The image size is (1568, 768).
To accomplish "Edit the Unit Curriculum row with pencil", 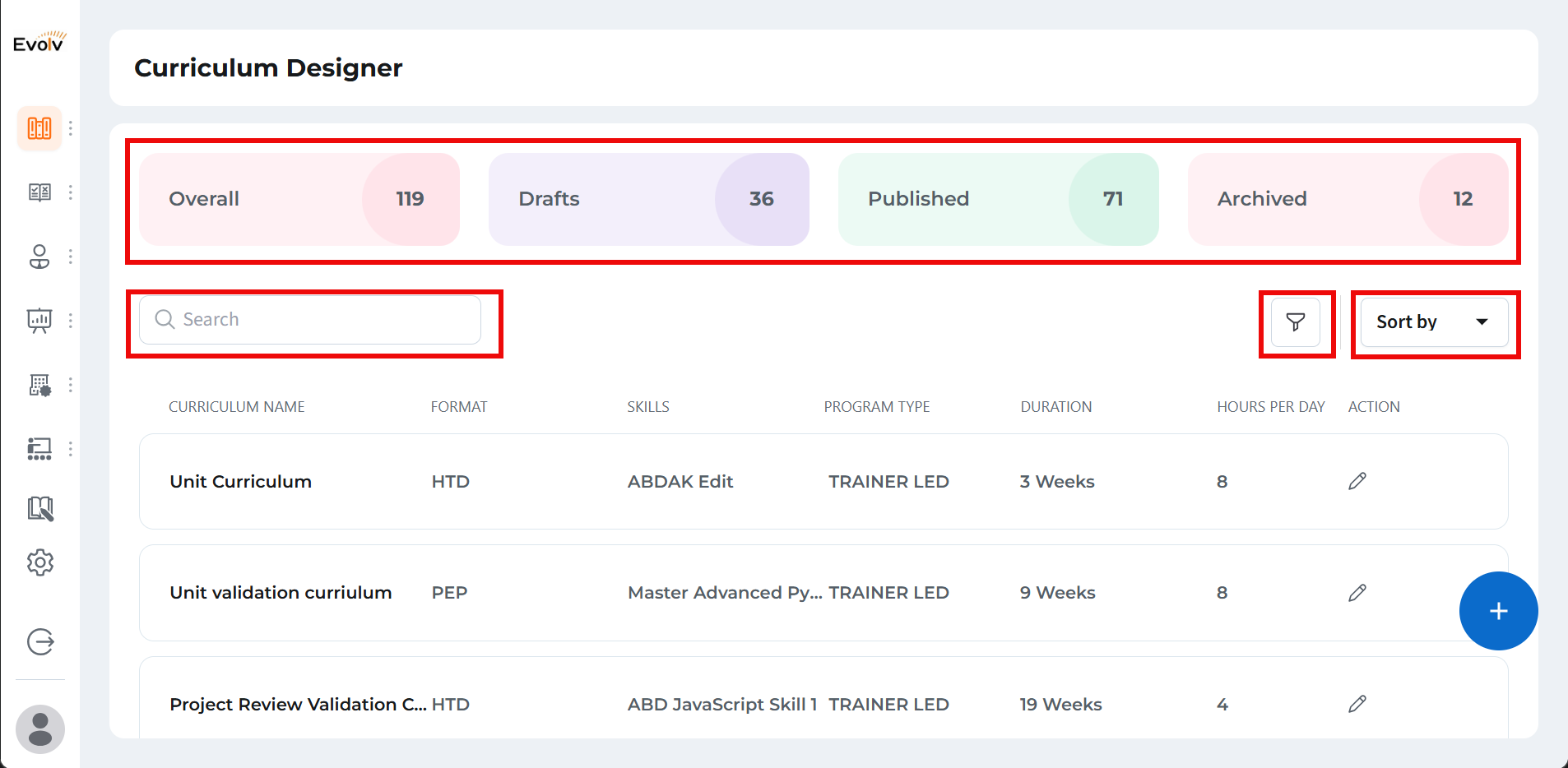I will coord(1357,481).
